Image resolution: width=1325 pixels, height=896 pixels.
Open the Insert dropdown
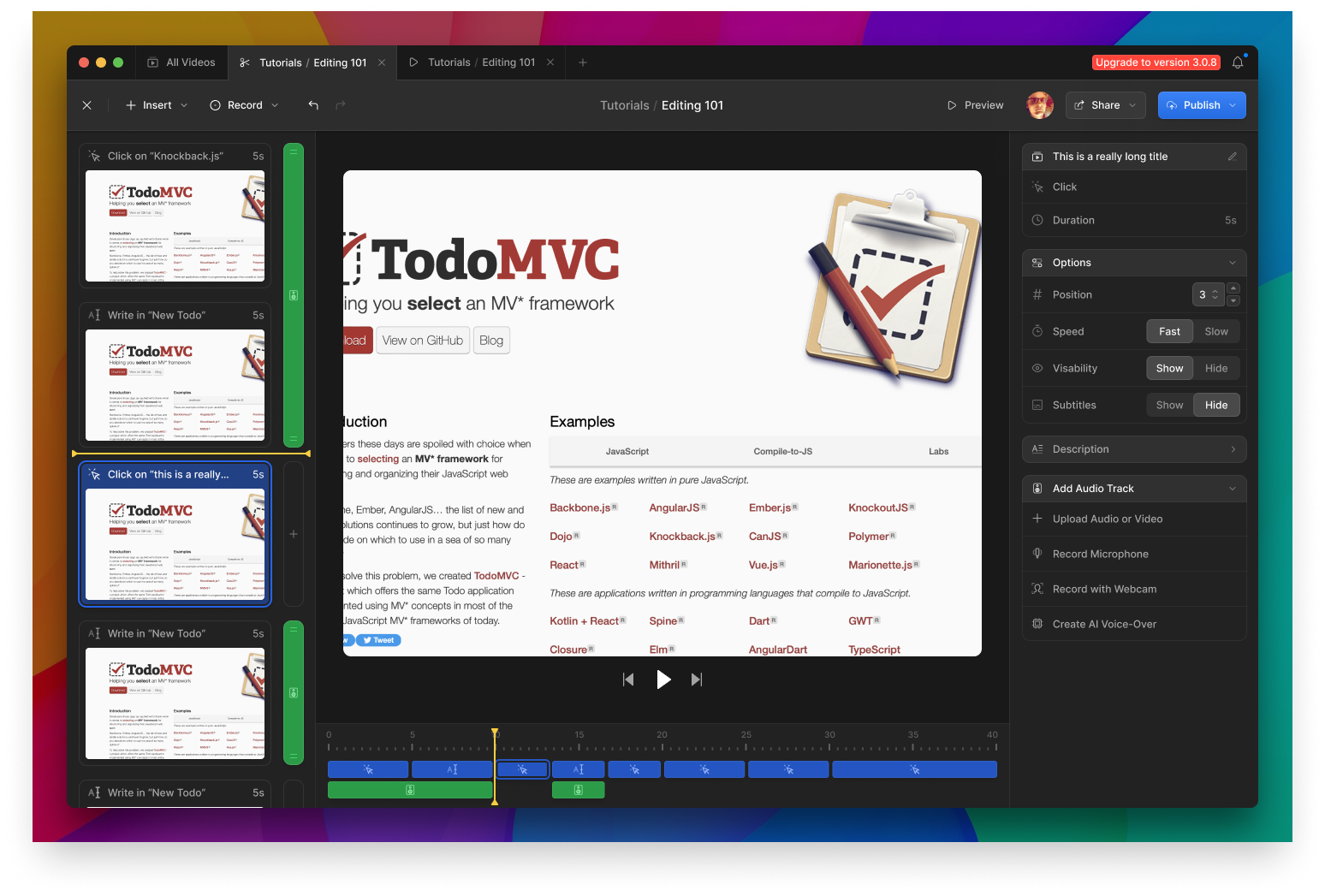tap(157, 105)
